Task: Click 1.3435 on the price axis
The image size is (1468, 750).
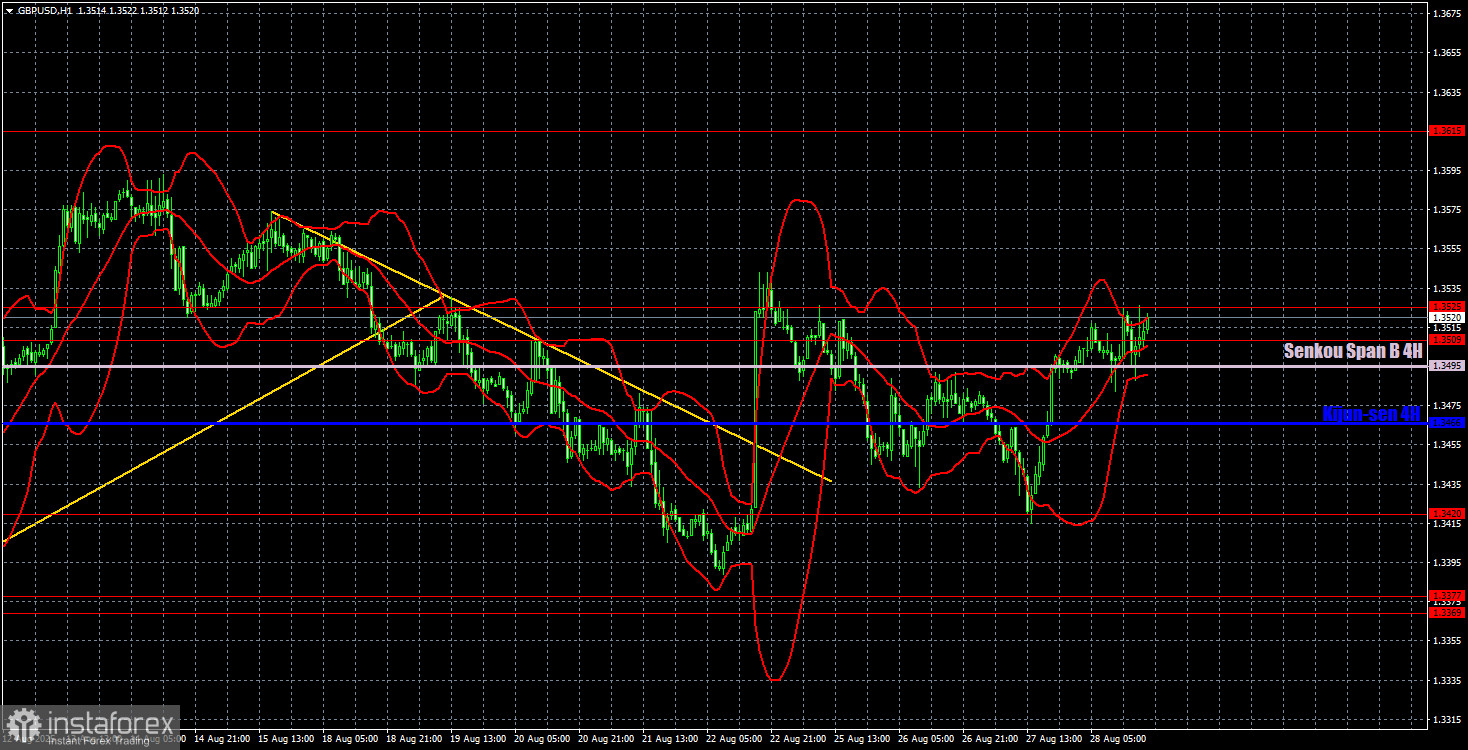Action: point(1447,484)
